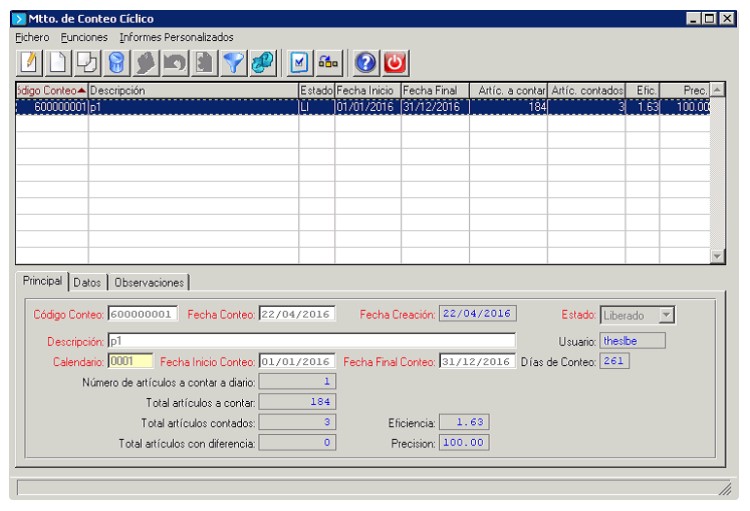Click the application icon in title bar
Image resolution: width=750 pixels, height=511 pixels.
click(x=19, y=19)
